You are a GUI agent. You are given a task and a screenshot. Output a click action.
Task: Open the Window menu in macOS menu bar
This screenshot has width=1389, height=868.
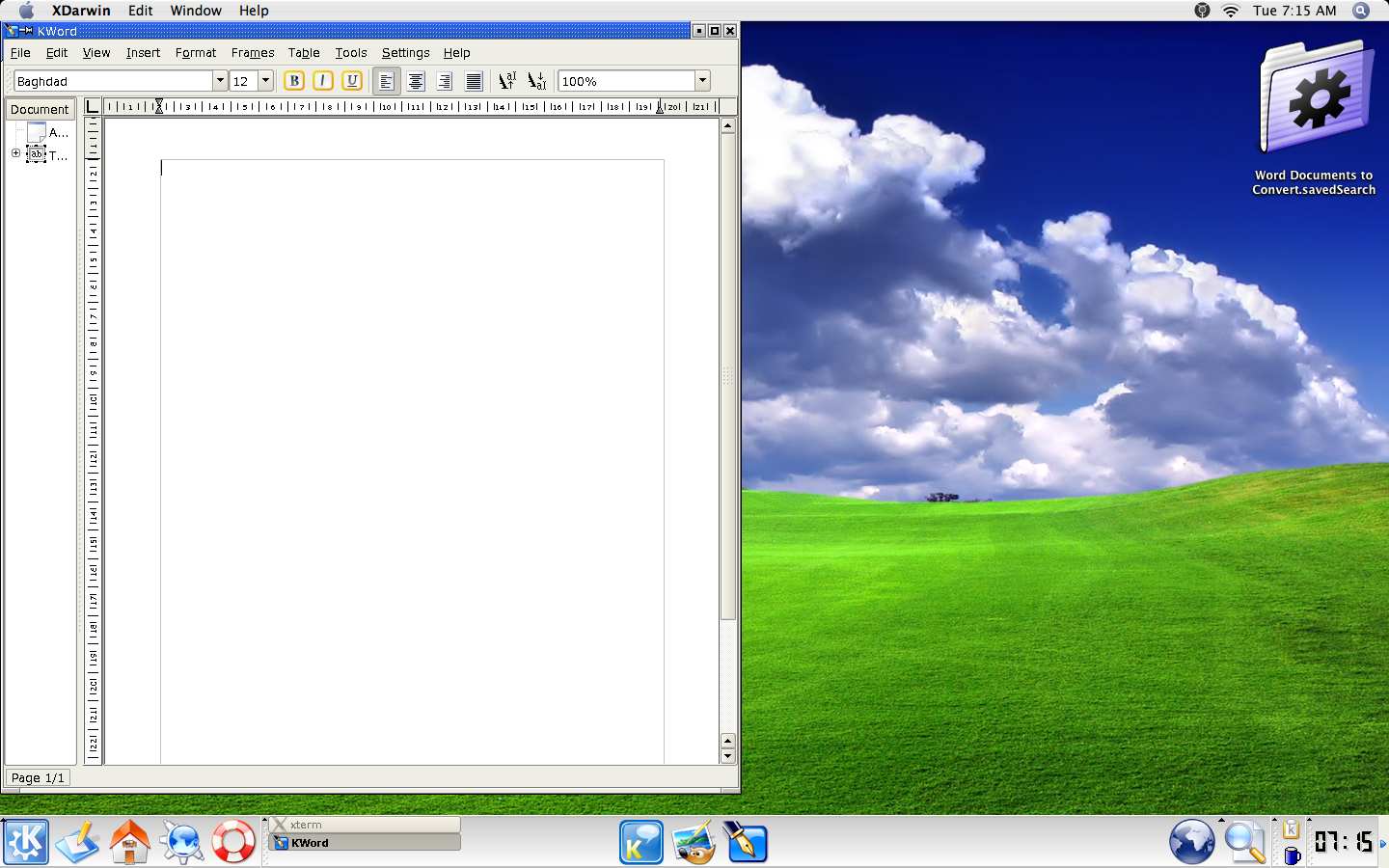(x=196, y=11)
